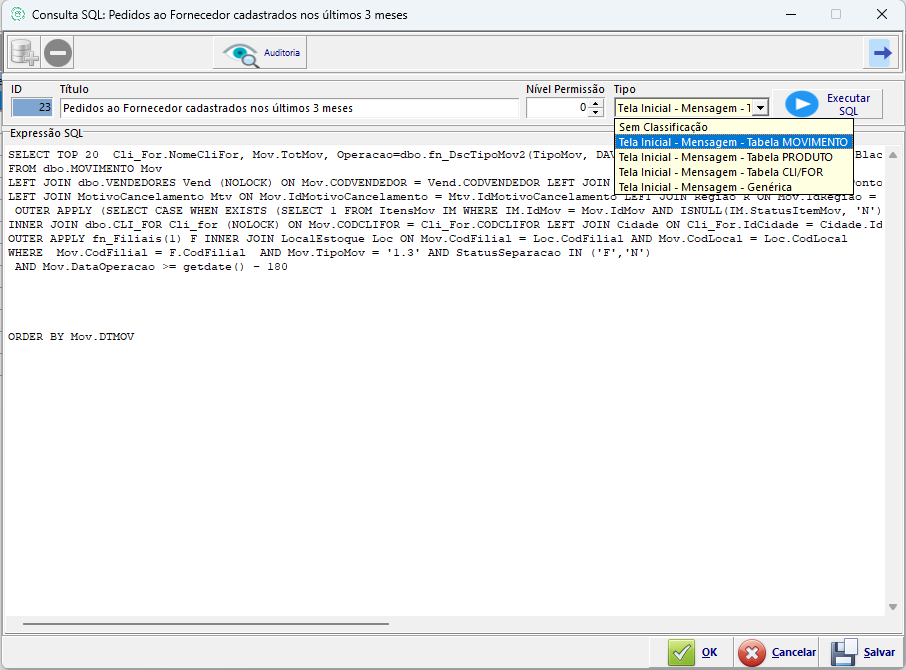The image size is (906, 670).
Task: Save query using Salvar button
Action: [x=864, y=652]
